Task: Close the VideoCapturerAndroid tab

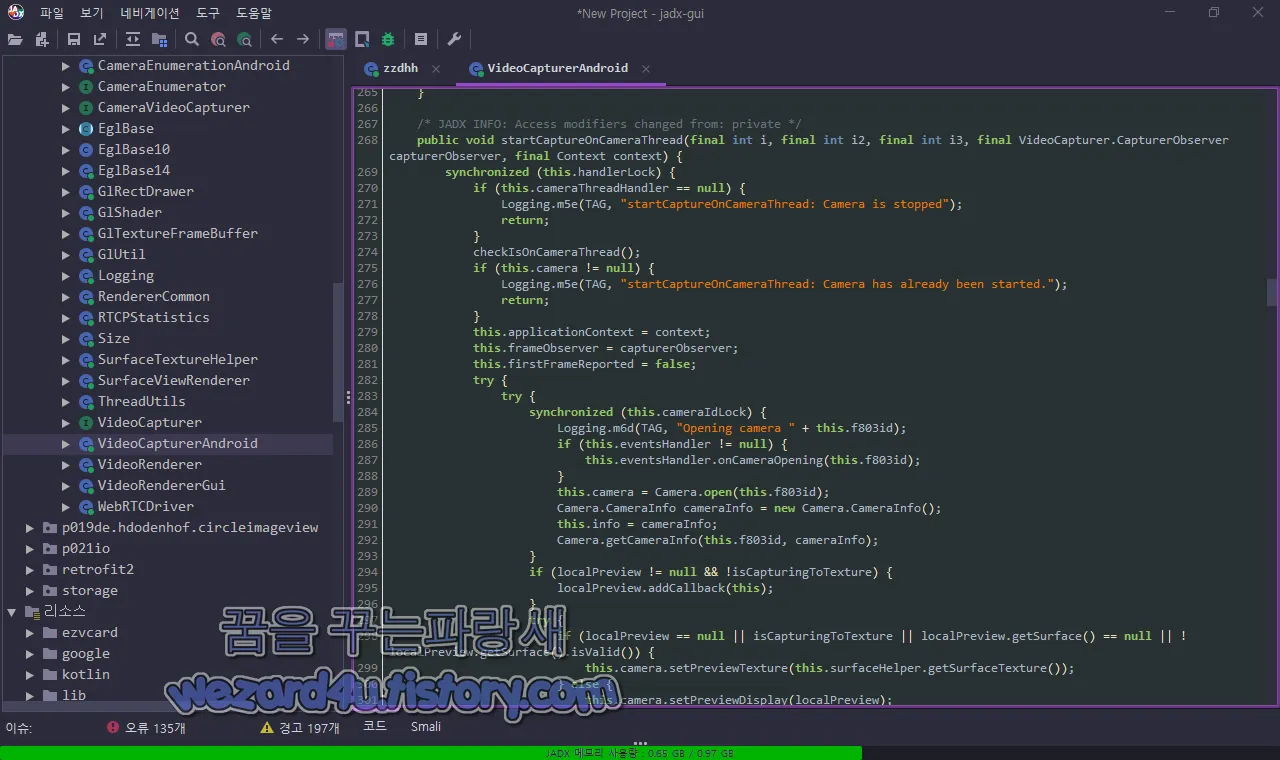Action: tap(646, 69)
